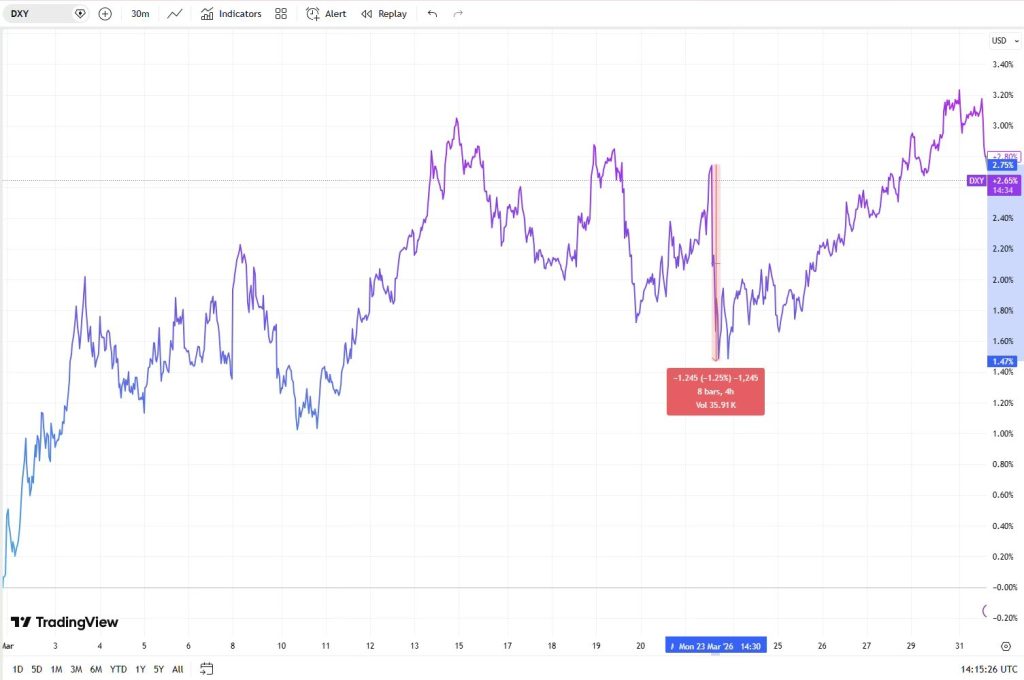Expand the 30m interval dropdown
Image resolution: width=1024 pixels, height=680 pixels.
[x=140, y=14]
